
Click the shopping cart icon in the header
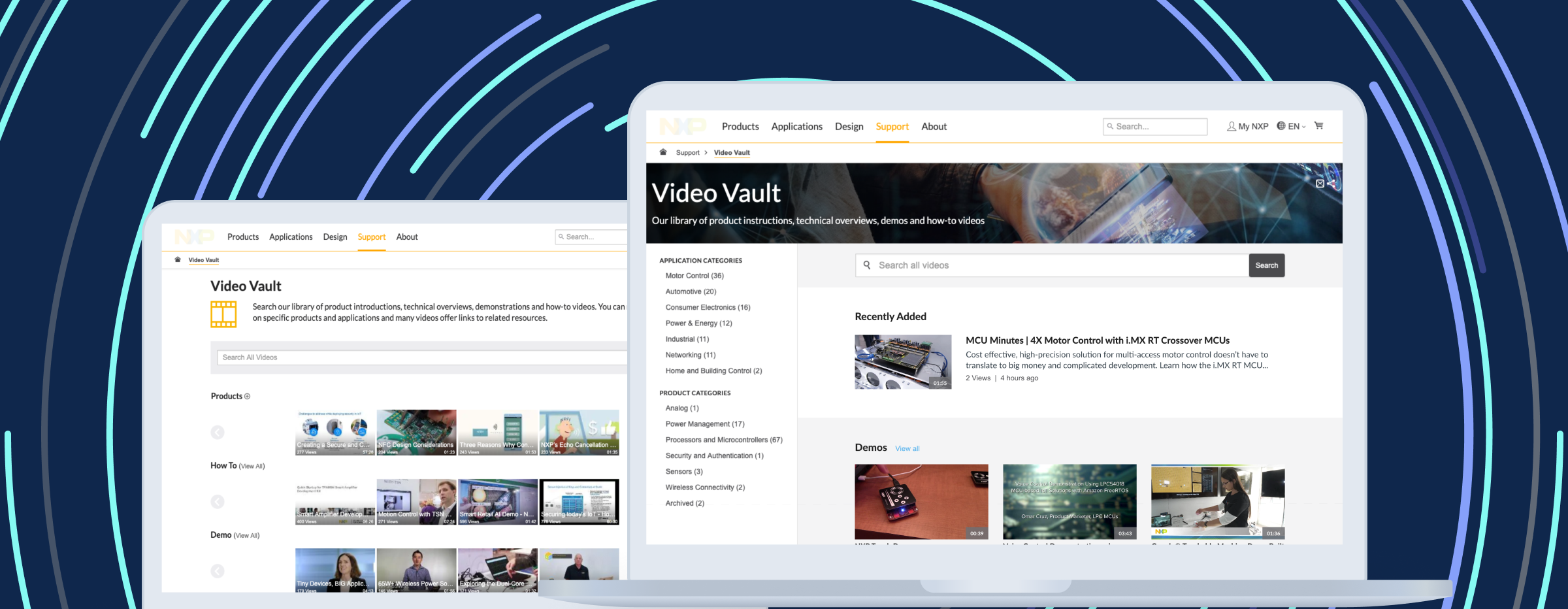pos(1319,125)
